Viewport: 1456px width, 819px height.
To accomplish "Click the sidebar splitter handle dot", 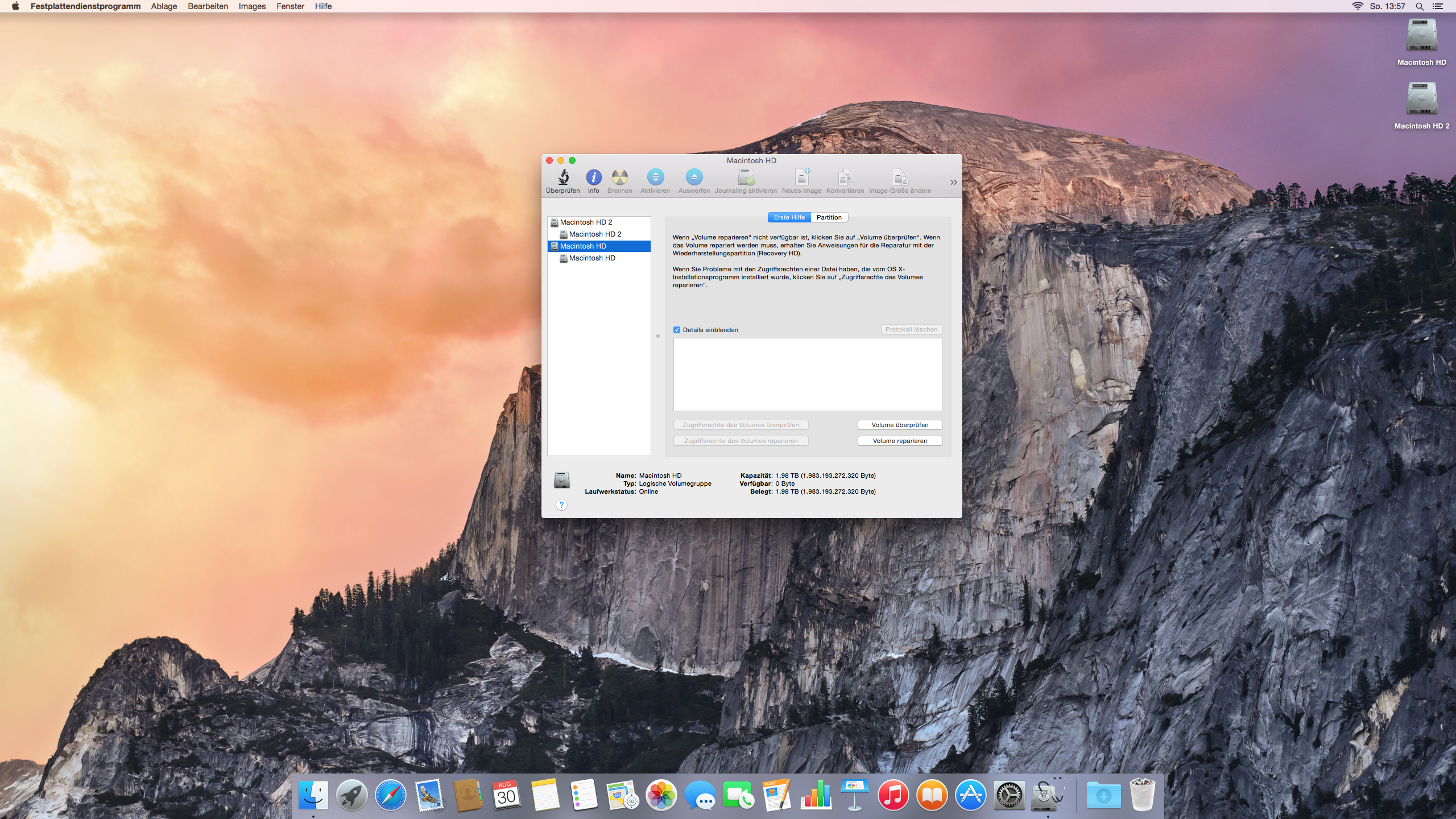I will click(x=658, y=336).
